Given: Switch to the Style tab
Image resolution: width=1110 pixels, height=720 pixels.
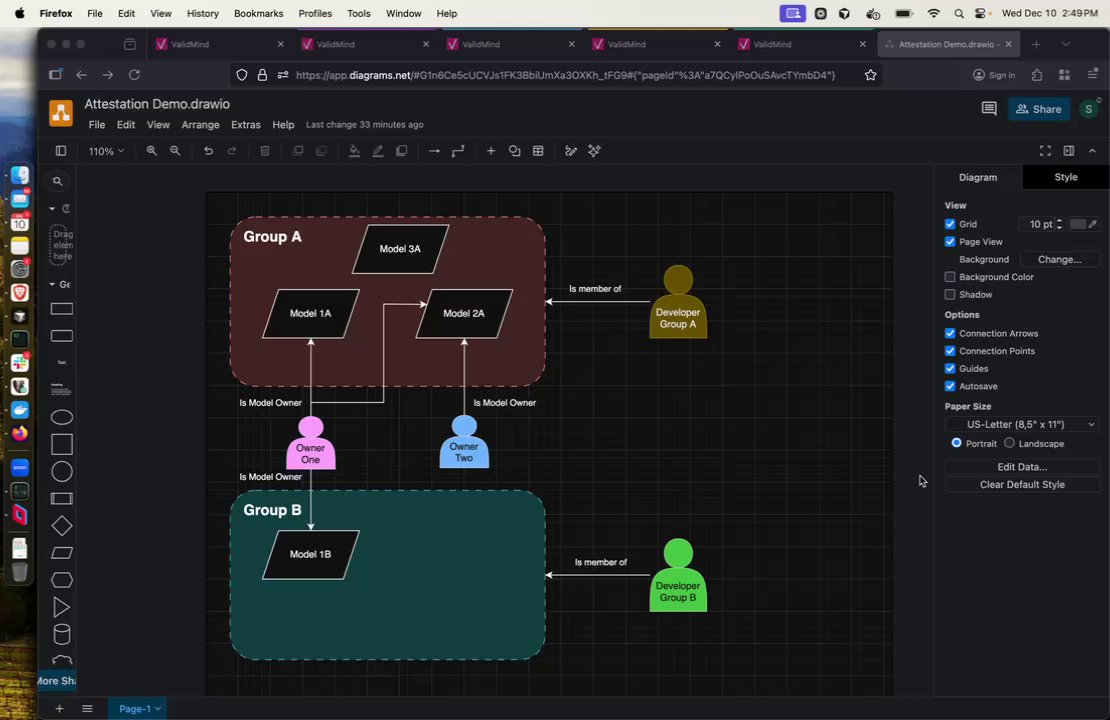Looking at the screenshot, I should tap(1065, 177).
